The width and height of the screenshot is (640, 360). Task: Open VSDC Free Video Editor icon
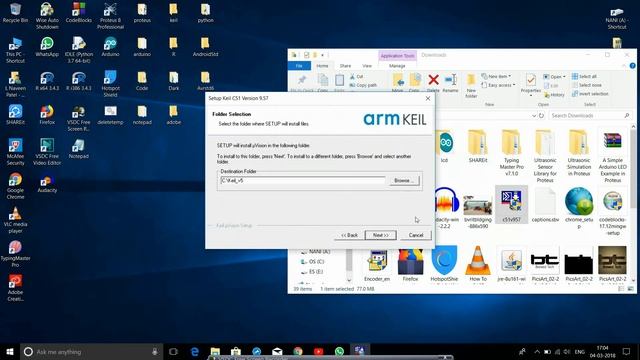point(47,152)
